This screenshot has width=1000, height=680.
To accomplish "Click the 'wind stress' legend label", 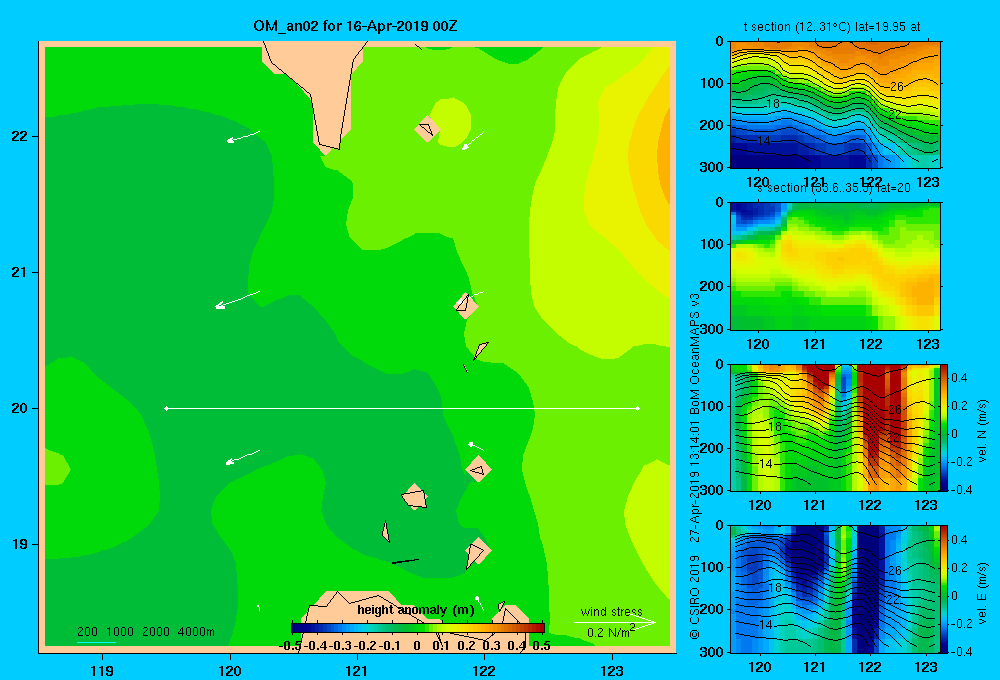I will pyautogui.click(x=612, y=611).
